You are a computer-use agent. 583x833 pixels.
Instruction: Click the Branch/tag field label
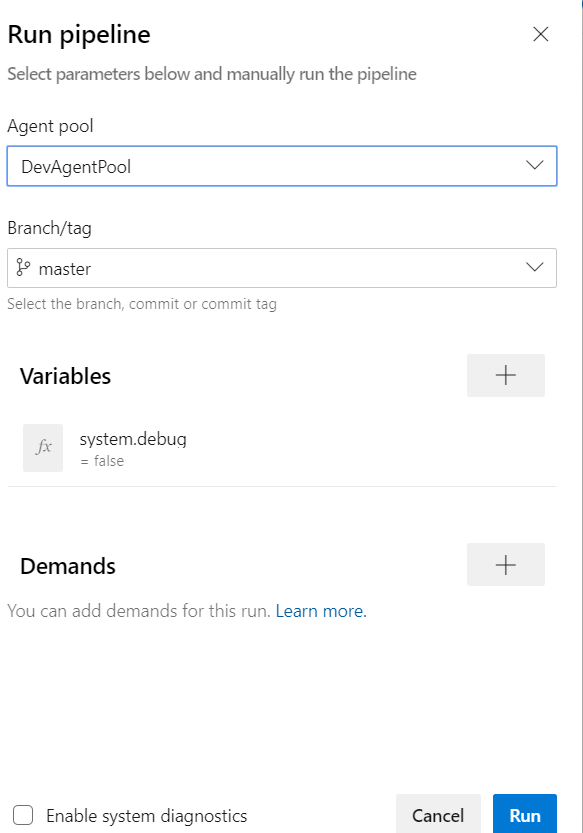(49, 228)
